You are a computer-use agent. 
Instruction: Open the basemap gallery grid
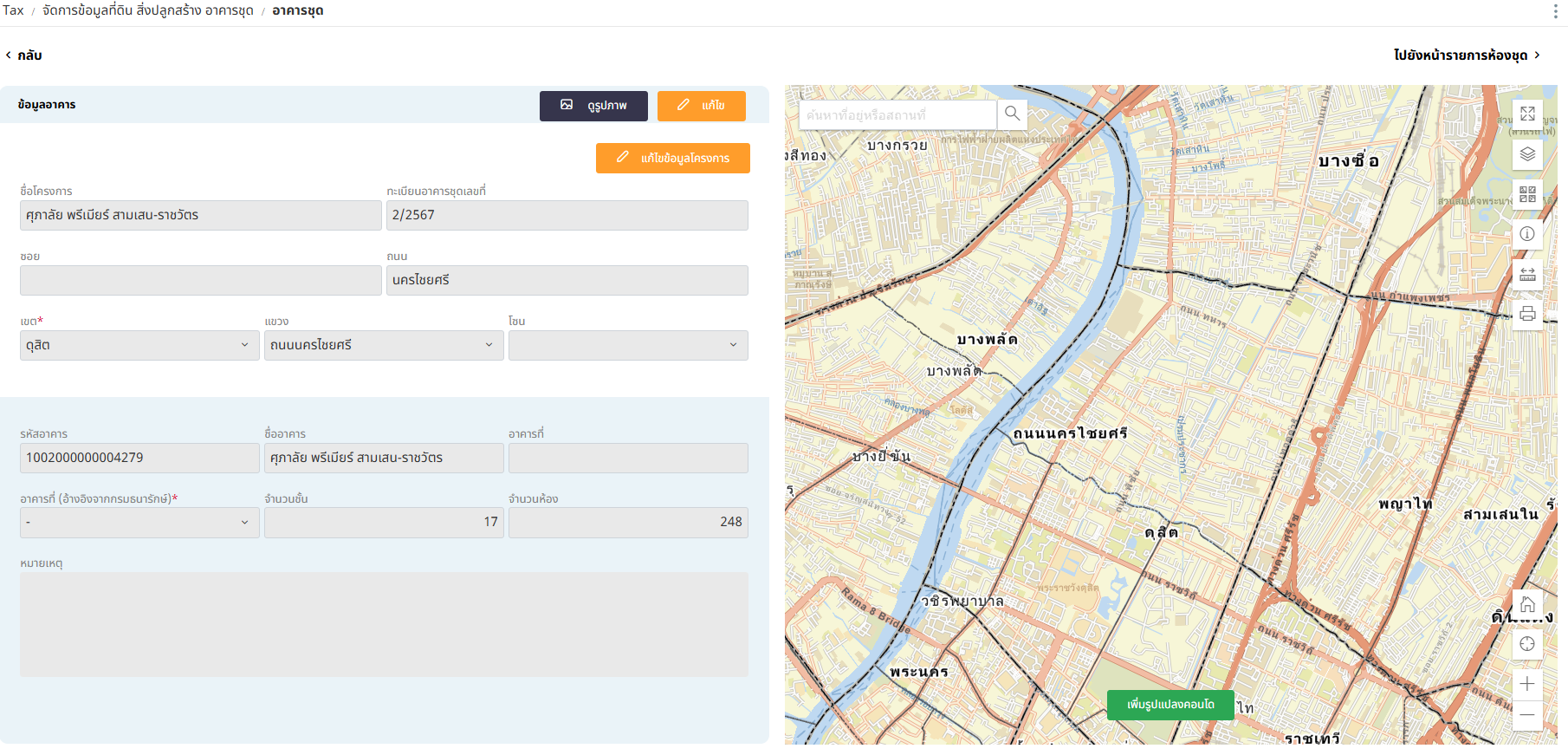coord(1527,194)
